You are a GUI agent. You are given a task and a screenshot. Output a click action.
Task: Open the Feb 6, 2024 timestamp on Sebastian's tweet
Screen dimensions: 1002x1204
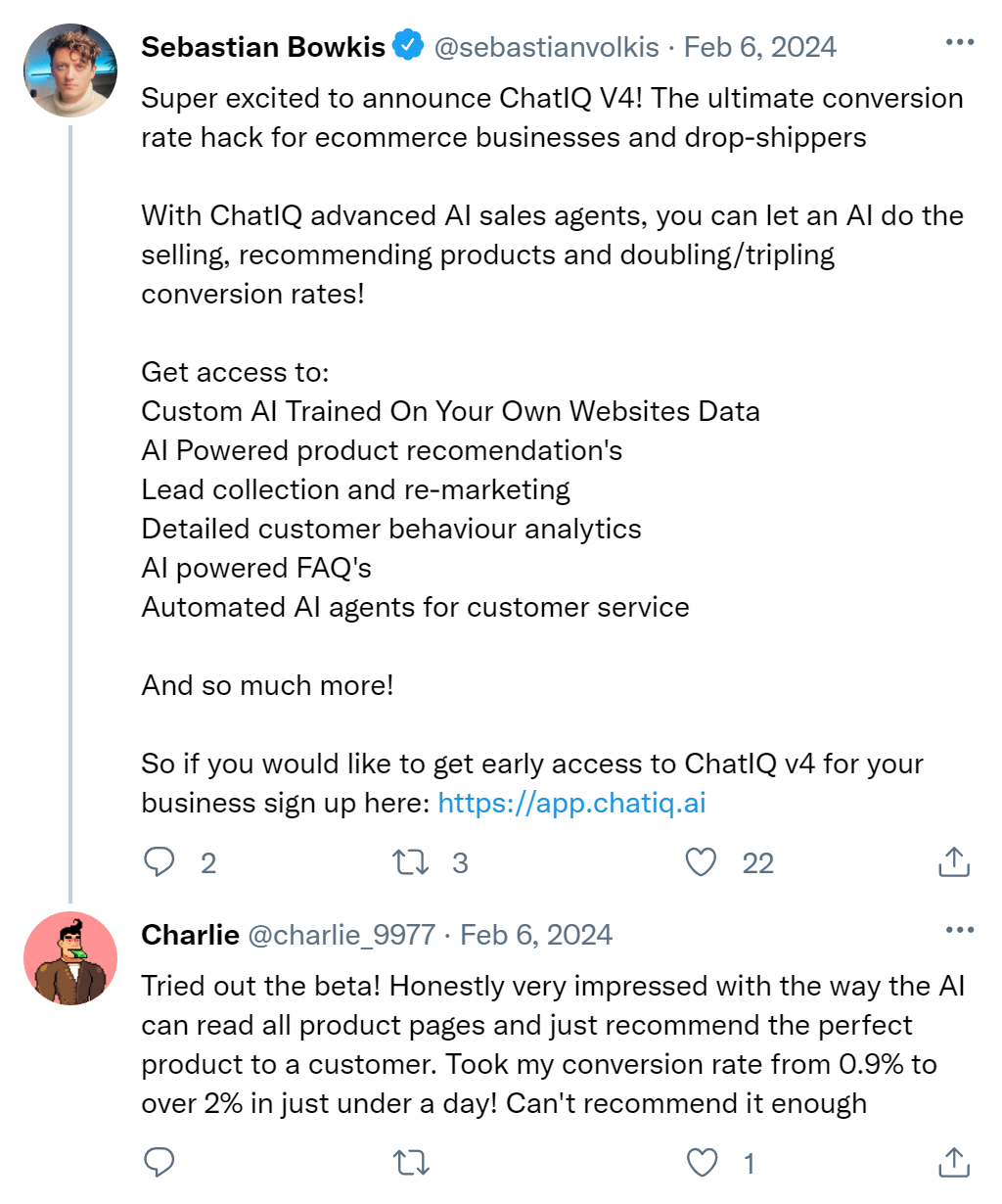pyautogui.click(x=760, y=47)
